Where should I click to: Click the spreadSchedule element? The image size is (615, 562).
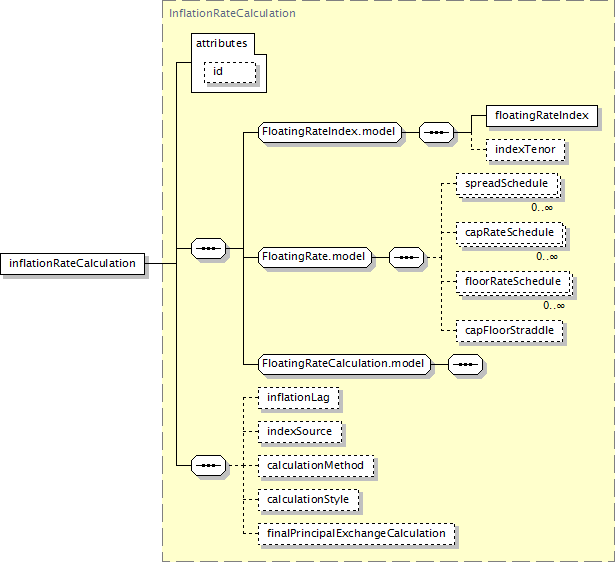506,185
